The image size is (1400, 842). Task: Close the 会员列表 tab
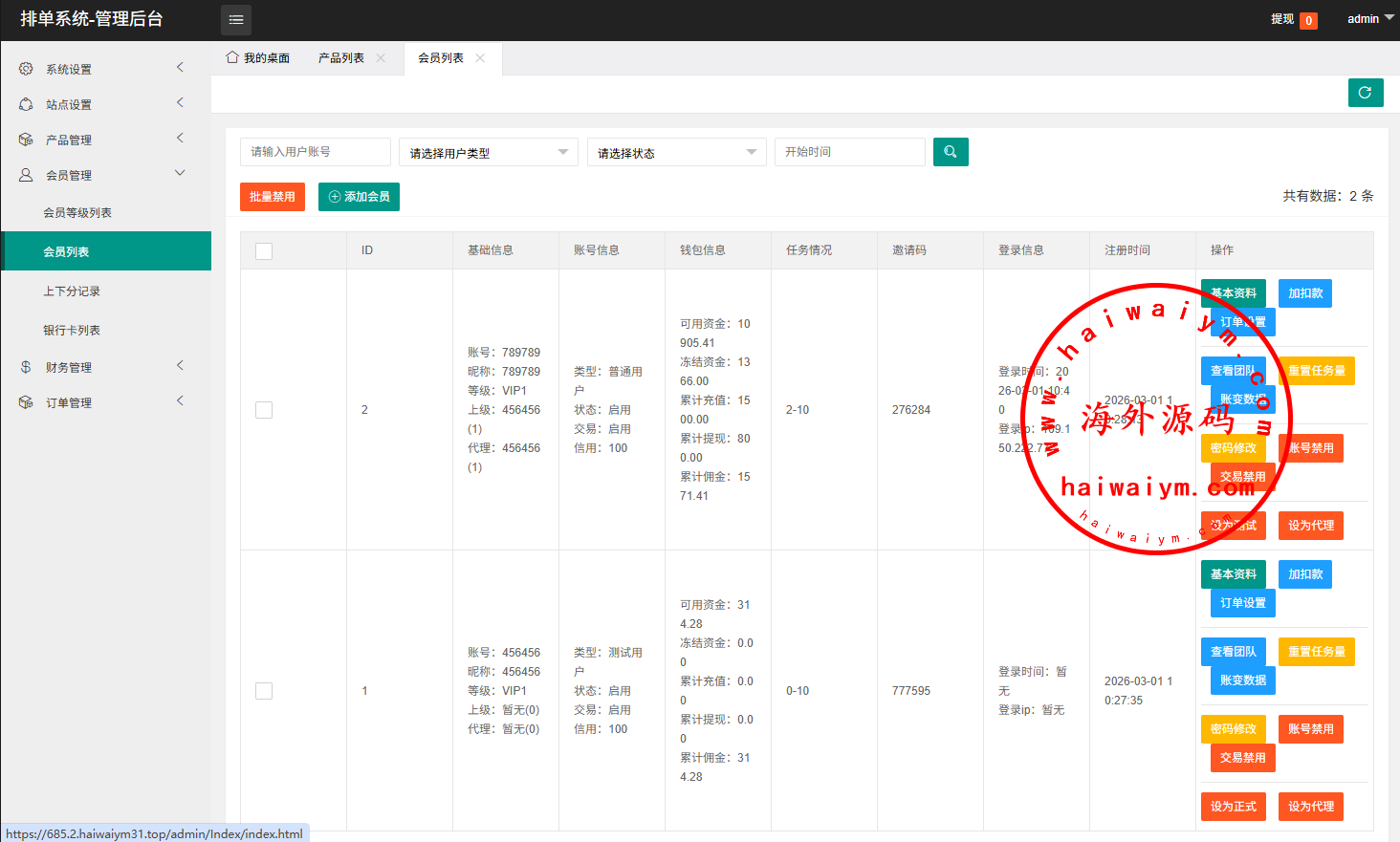click(x=480, y=58)
